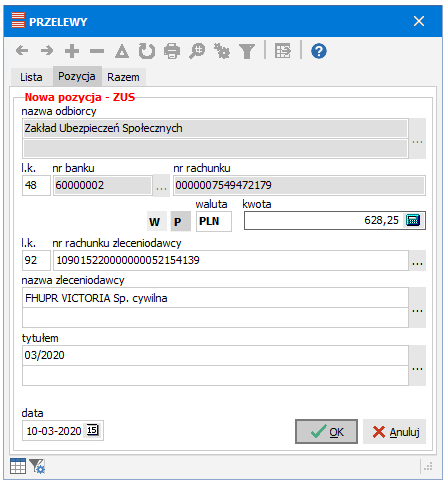Click the magnifier search icon
The width and height of the screenshot is (446, 484).
click(x=197, y=51)
